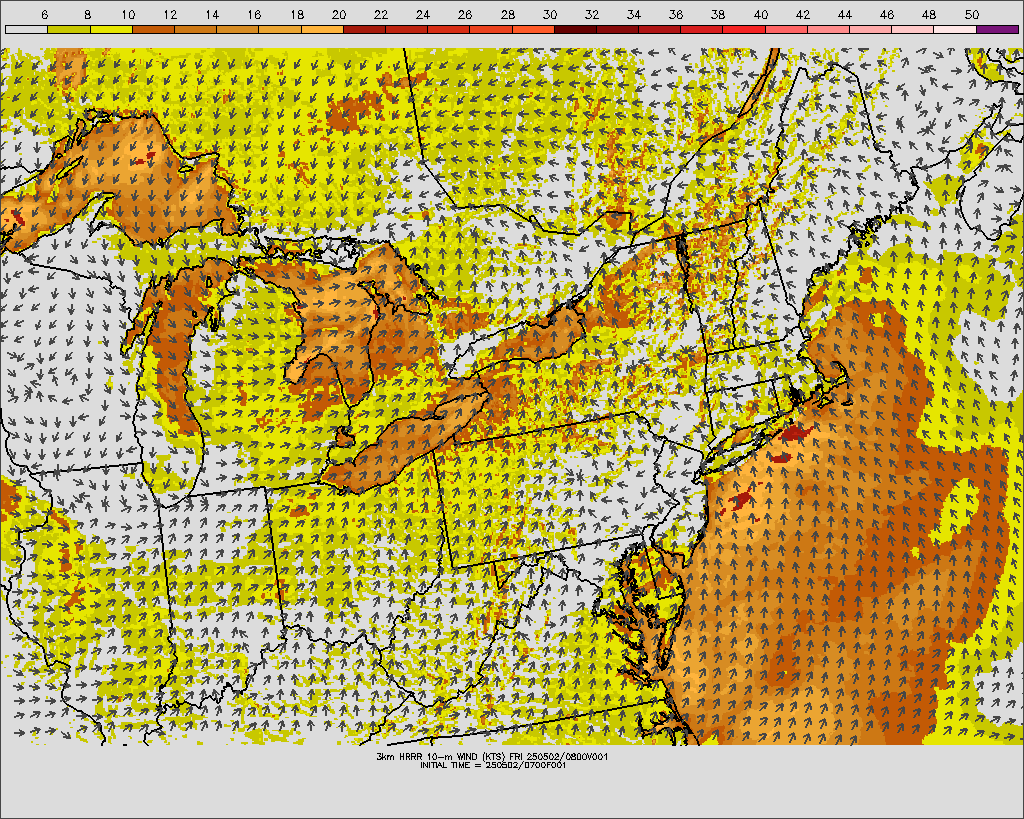This screenshot has height=819, width=1024.
Task: Click the maroon swatch between 30 and 32
Action: pyautogui.click(x=575, y=29)
